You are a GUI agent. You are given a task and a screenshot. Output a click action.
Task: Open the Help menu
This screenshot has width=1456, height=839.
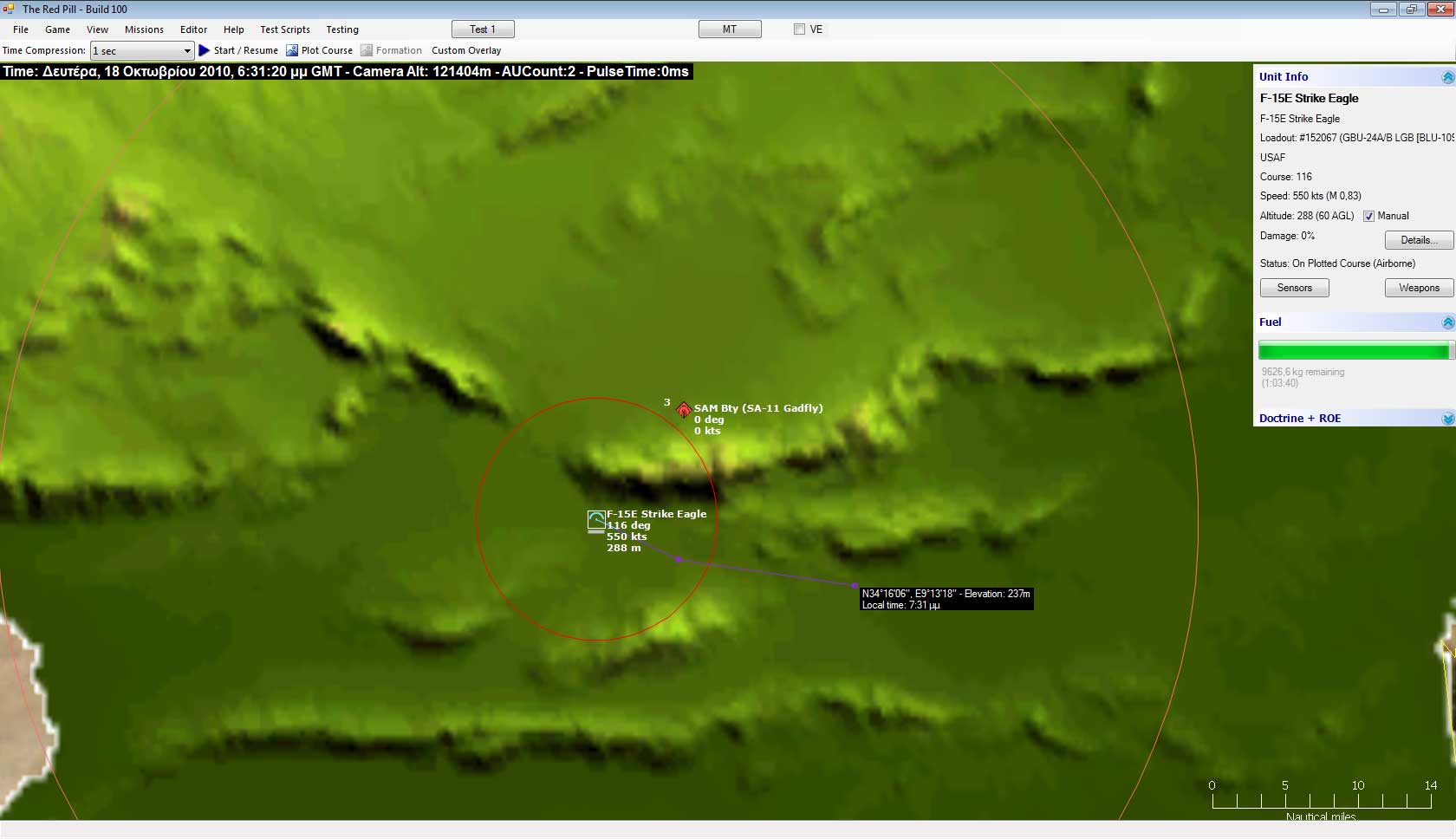click(x=234, y=29)
